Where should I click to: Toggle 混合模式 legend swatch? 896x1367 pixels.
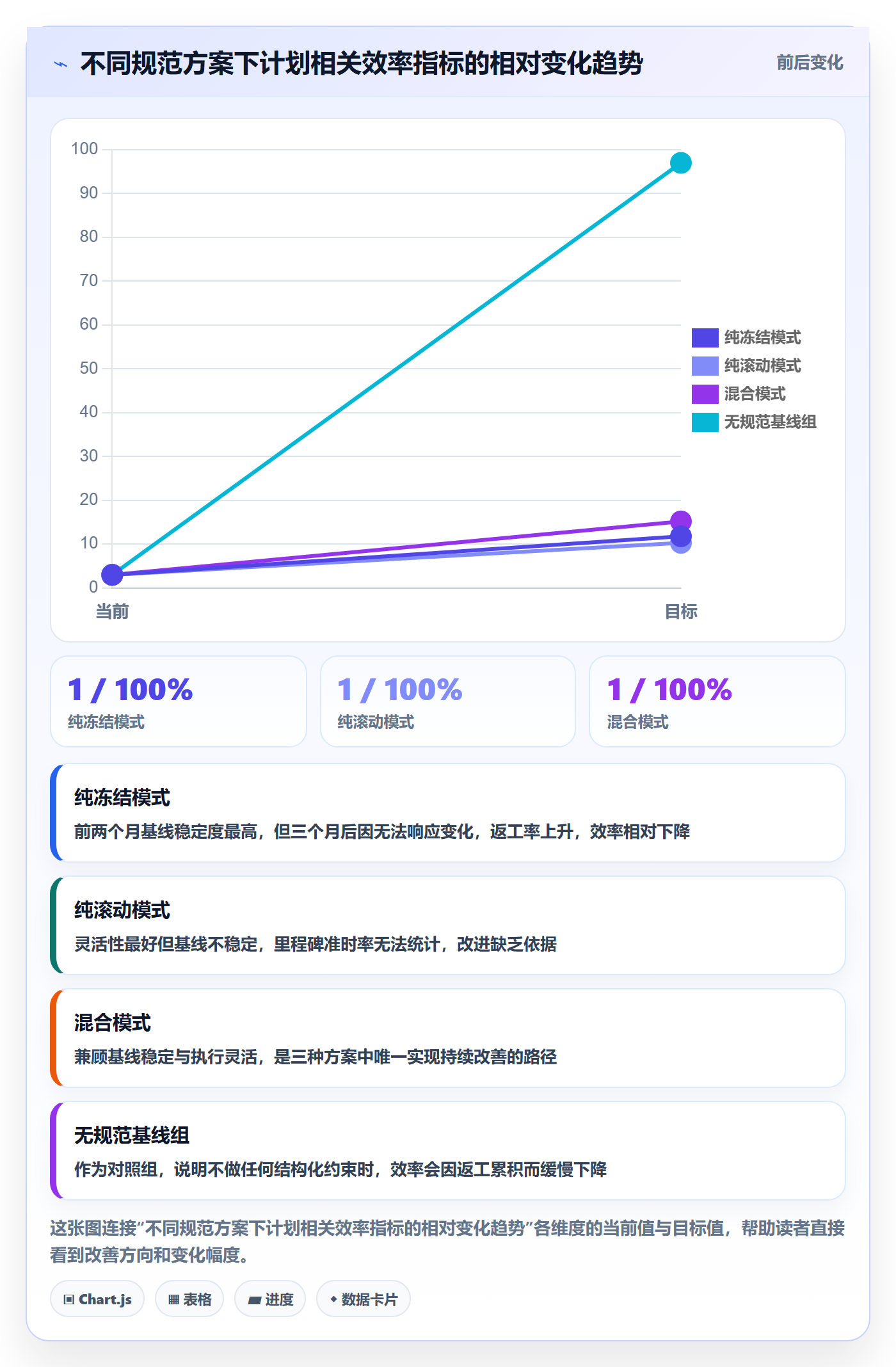coord(705,394)
